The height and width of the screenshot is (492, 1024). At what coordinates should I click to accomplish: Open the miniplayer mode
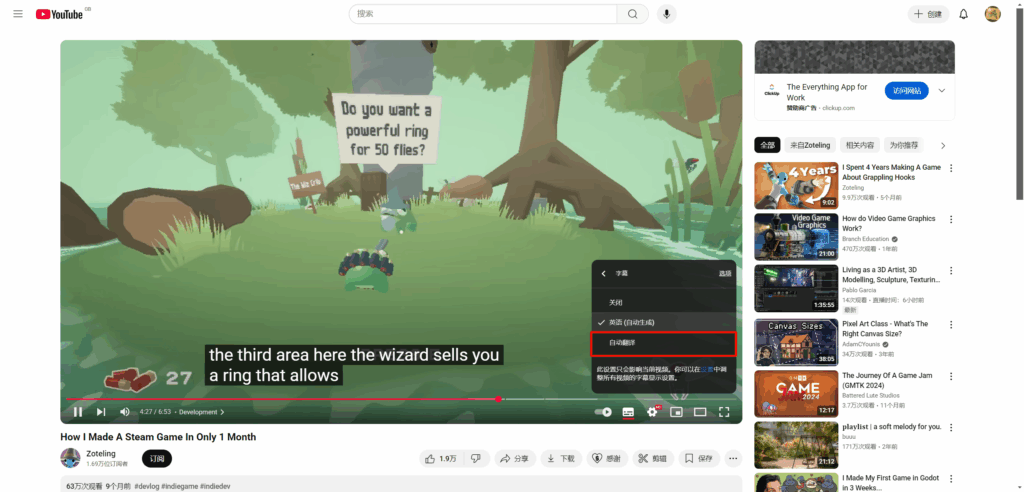click(677, 412)
